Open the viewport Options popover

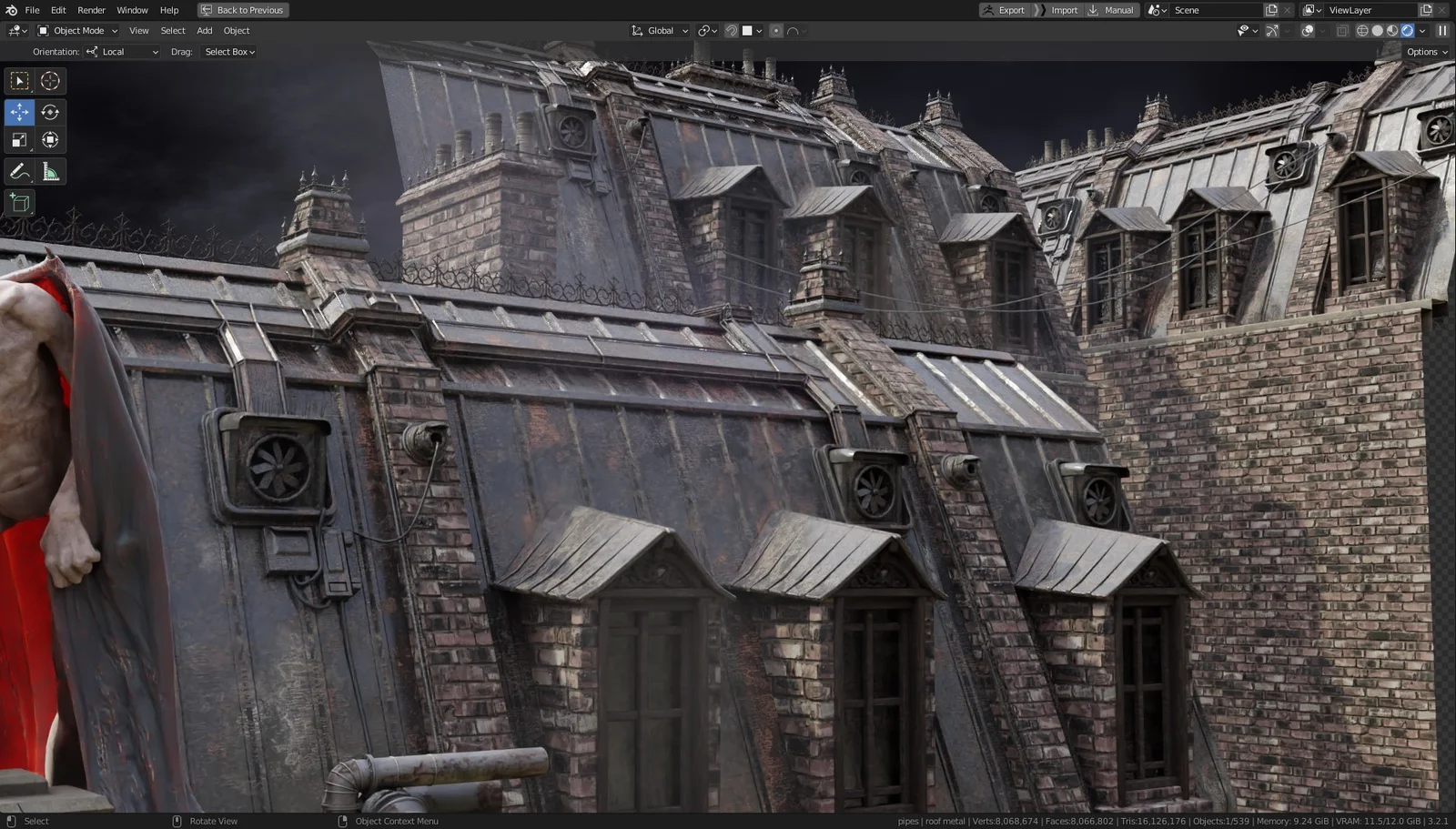coord(1423,52)
